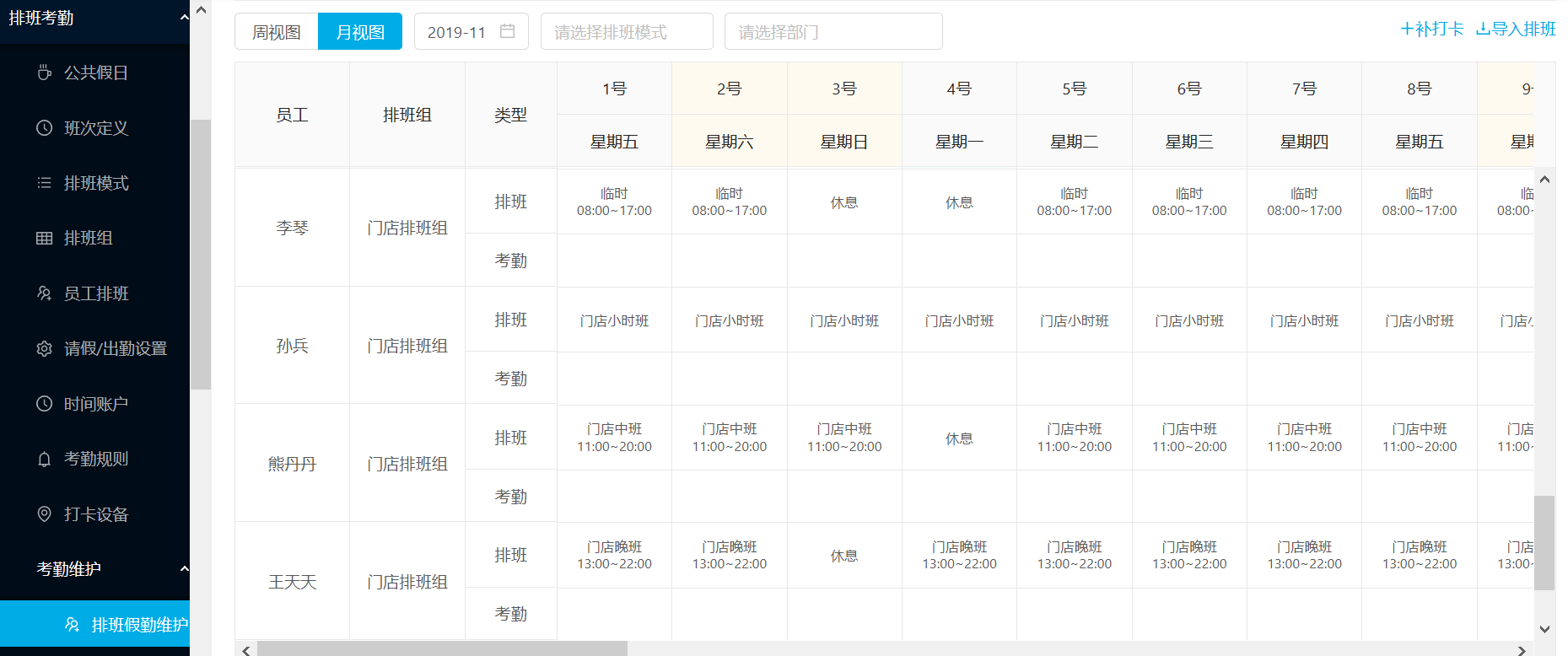
Task: Click 李琴 shift cell on 1号
Action: tap(614, 202)
